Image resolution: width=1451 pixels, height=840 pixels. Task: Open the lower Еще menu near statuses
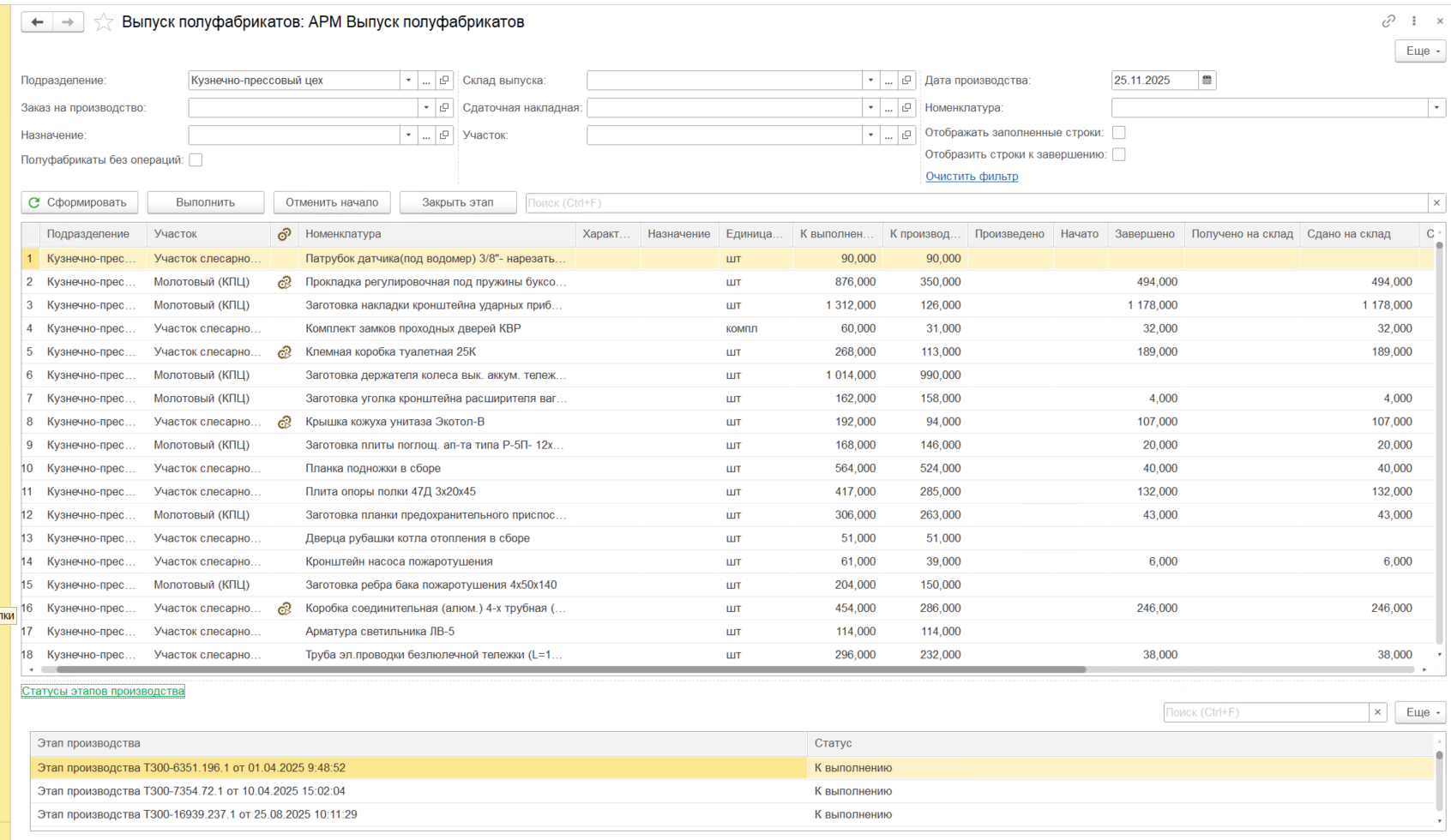(x=1421, y=712)
